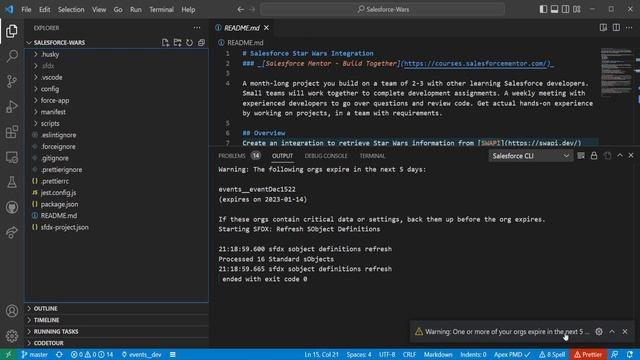Clear the output panel
The width and height of the screenshot is (640, 360).
pos(581,156)
